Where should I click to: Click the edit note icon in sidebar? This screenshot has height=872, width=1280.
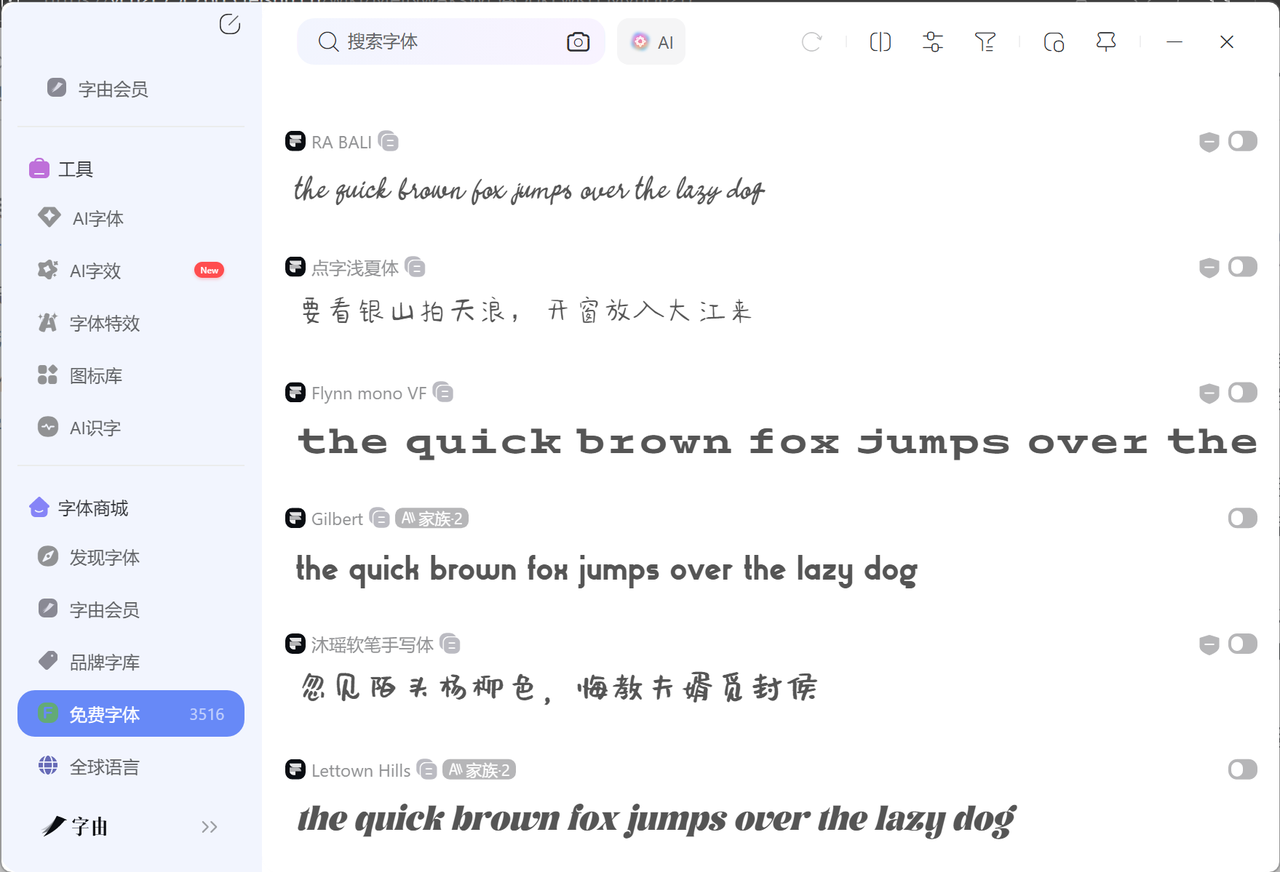coord(230,25)
